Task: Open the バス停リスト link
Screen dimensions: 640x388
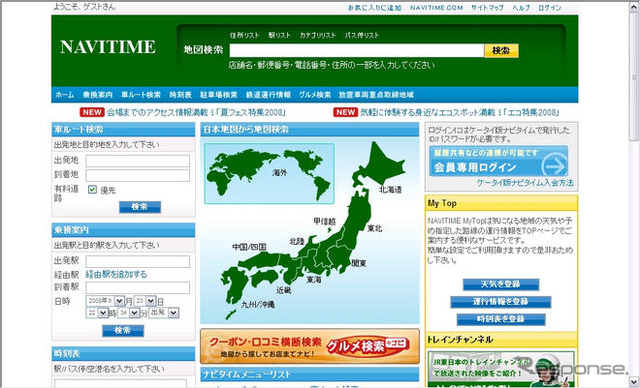Action: pos(362,35)
